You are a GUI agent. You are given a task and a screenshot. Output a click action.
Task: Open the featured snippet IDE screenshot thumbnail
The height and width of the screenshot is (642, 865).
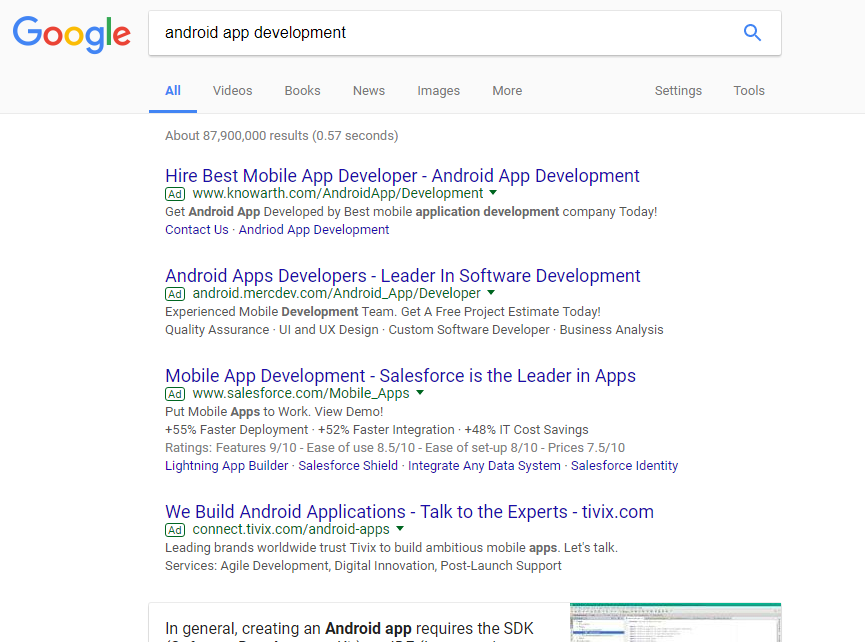[x=675, y=622]
